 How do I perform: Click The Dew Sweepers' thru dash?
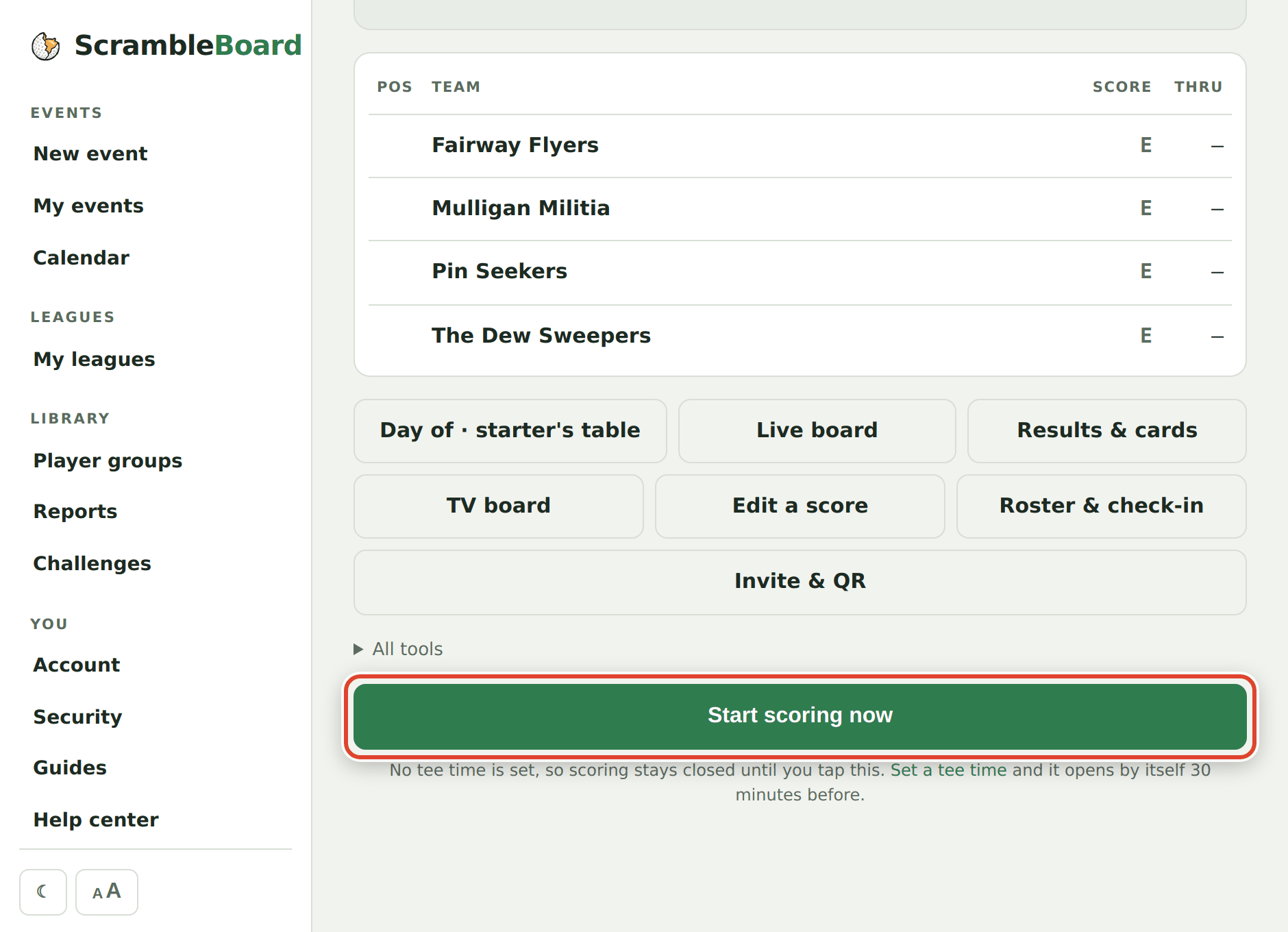1217,336
